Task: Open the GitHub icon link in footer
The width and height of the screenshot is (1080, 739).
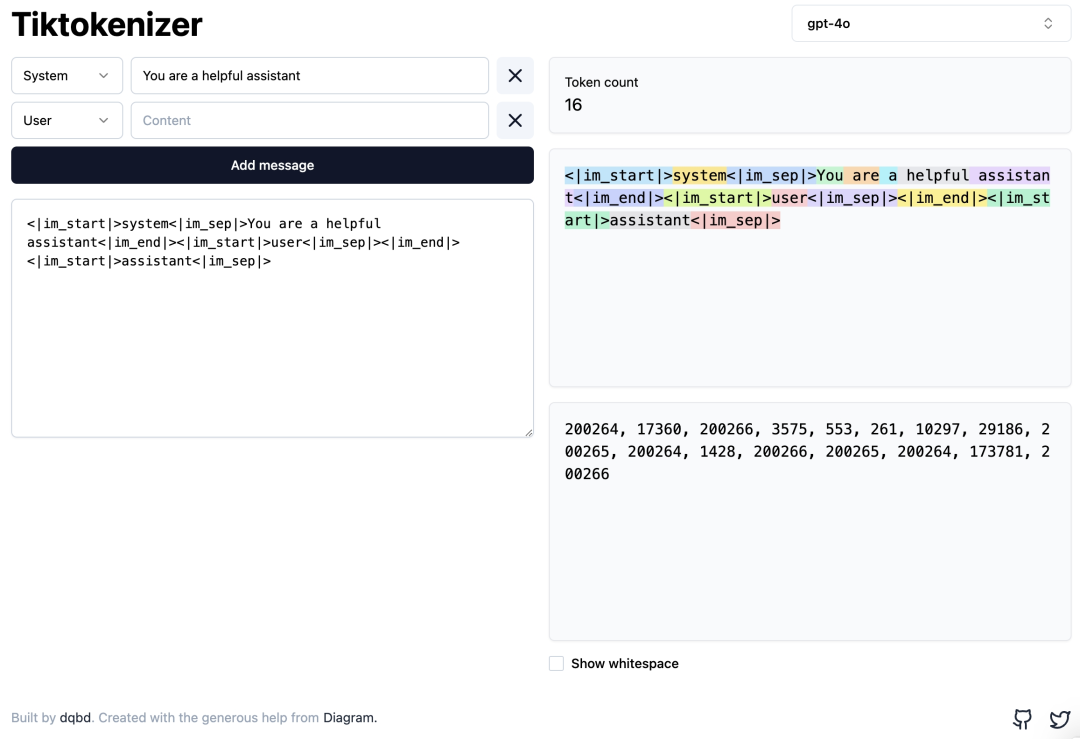Action: [x=1022, y=718]
